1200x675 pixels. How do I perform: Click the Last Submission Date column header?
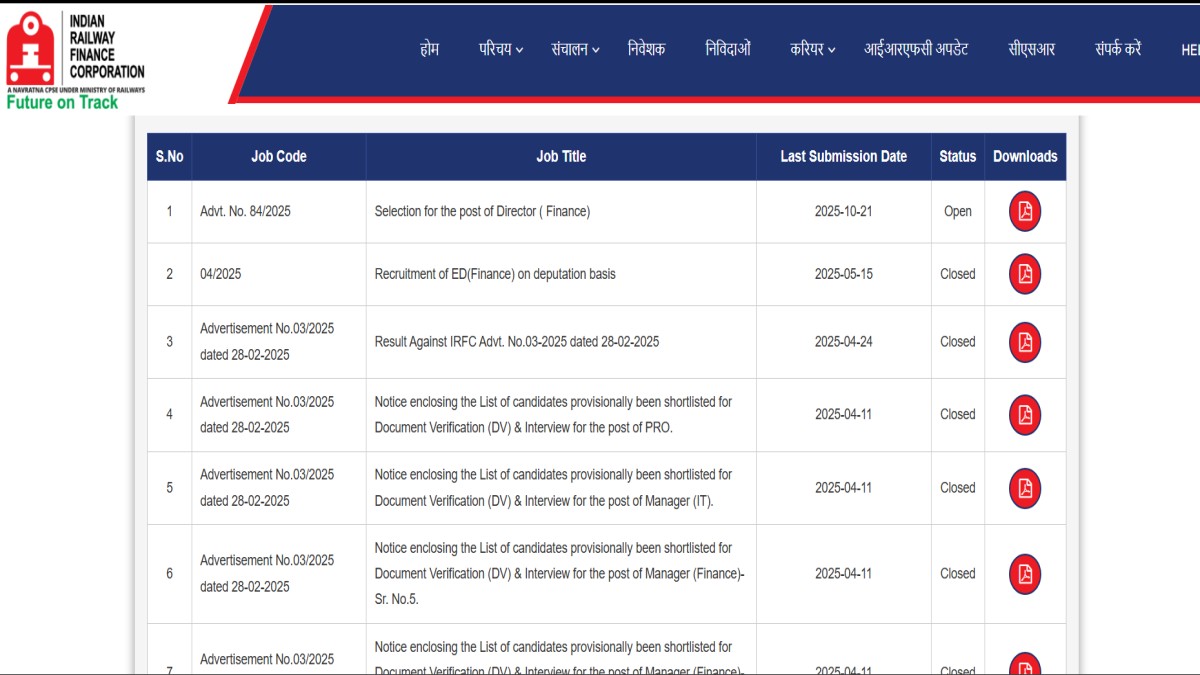(x=843, y=157)
